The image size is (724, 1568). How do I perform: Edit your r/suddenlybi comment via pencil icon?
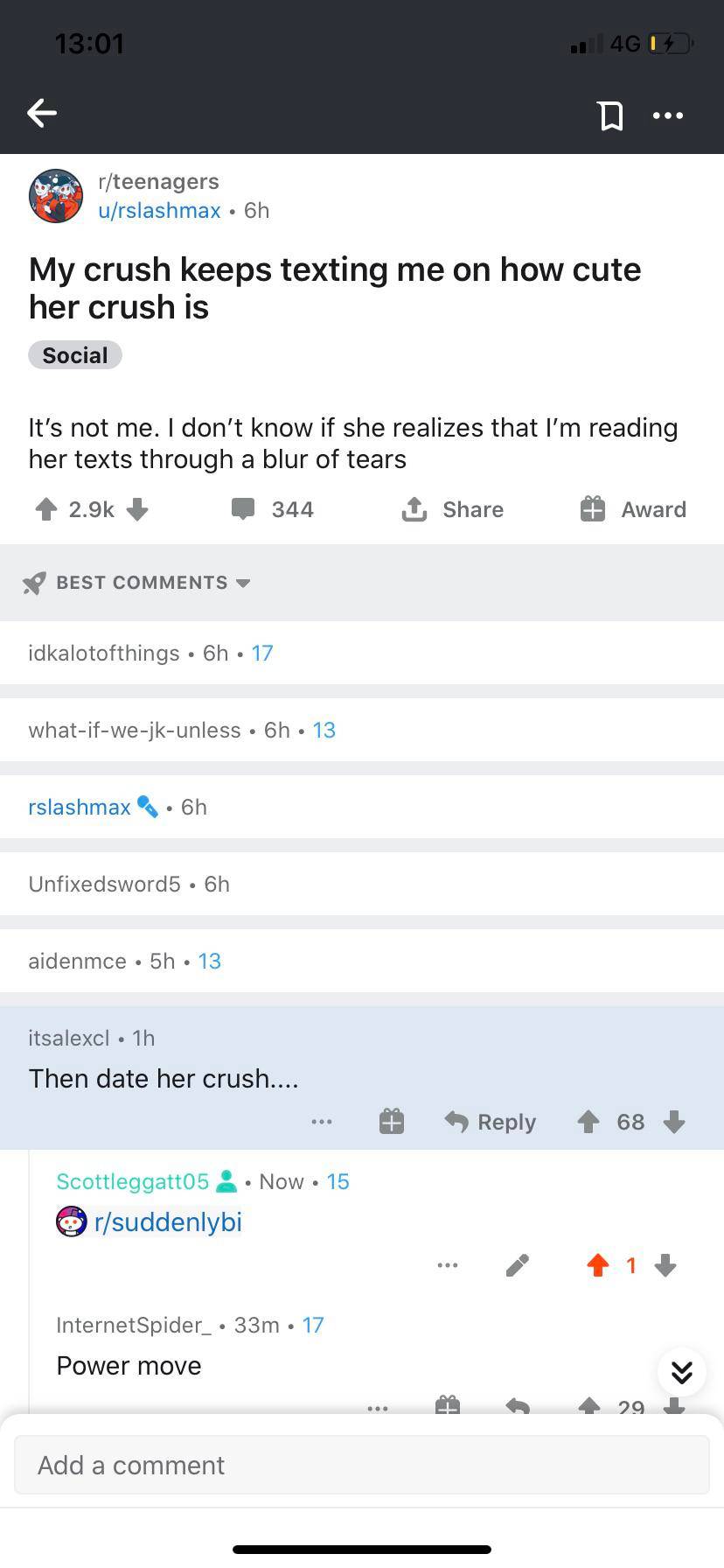click(x=517, y=1265)
